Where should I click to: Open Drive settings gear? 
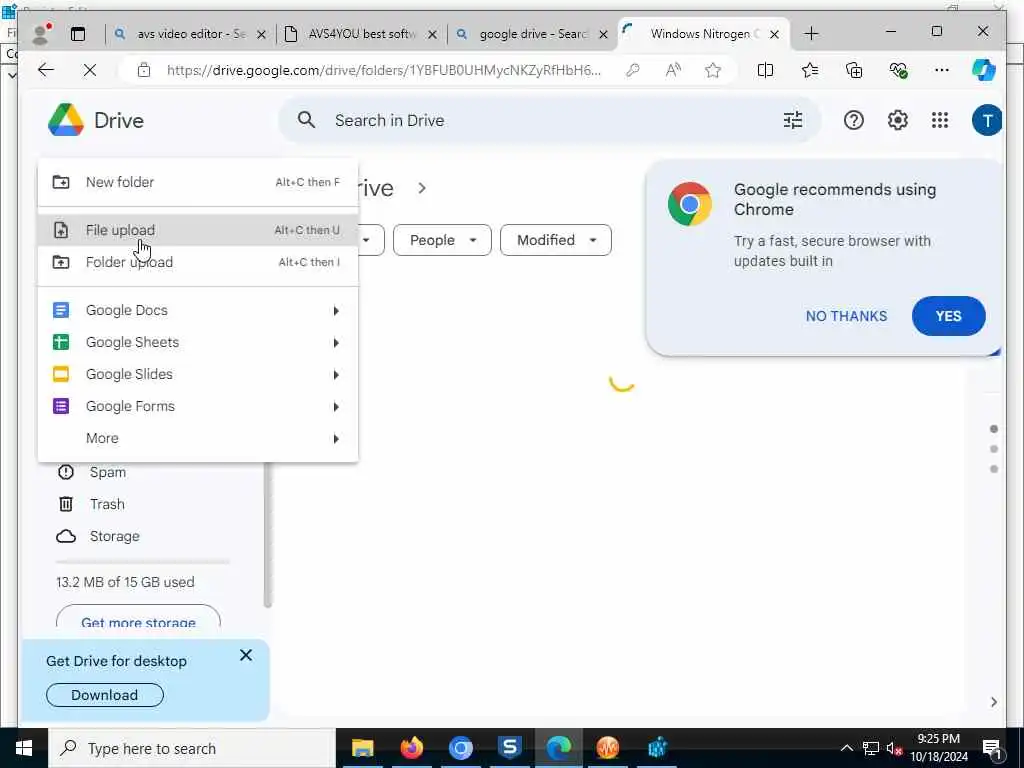tap(897, 120)
